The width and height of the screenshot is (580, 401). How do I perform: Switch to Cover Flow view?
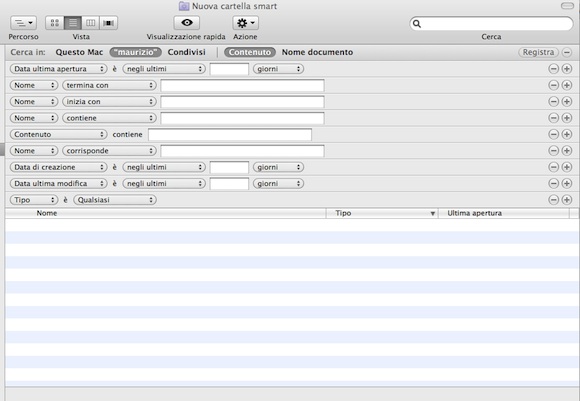(x=109, y=23)
